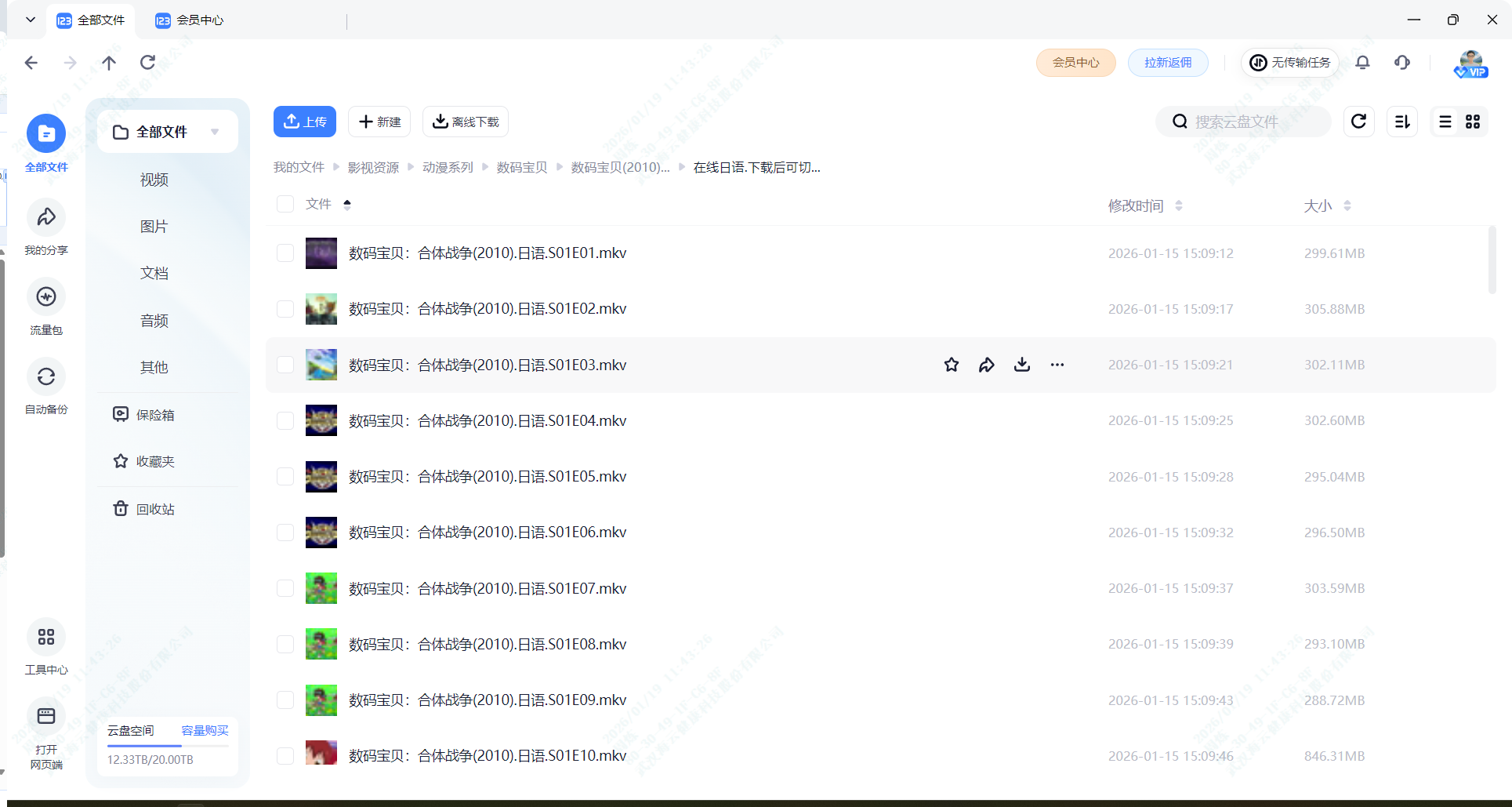Open 我的分享 share icon

46,217
